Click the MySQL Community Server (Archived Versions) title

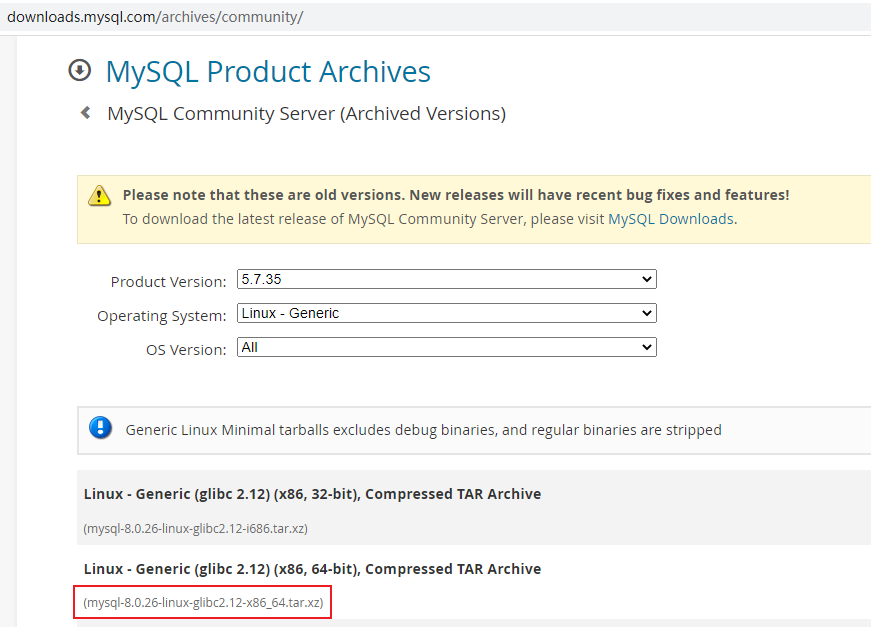(x=306, y=114)
